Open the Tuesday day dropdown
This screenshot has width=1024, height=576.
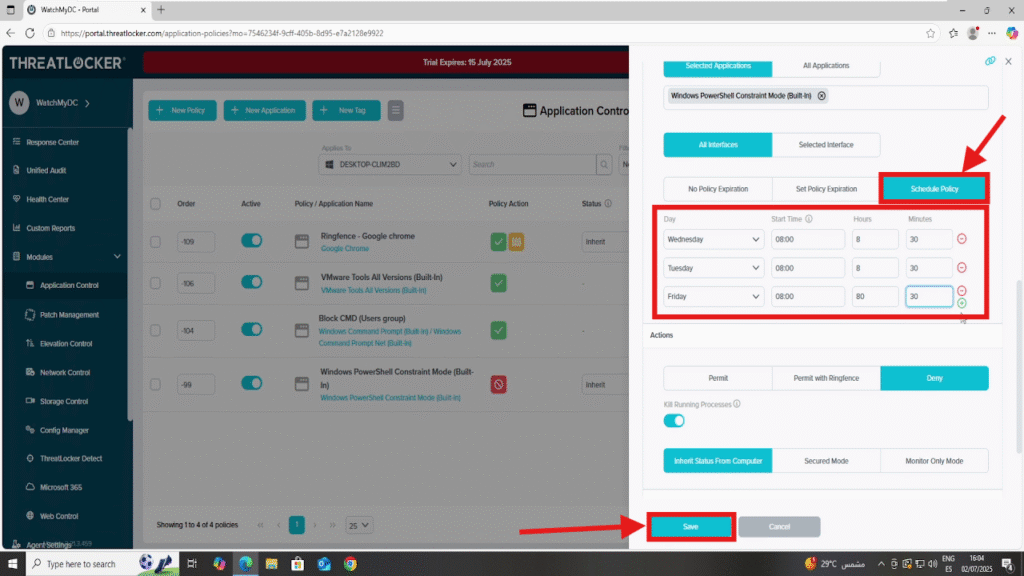[x=713, y=268]
